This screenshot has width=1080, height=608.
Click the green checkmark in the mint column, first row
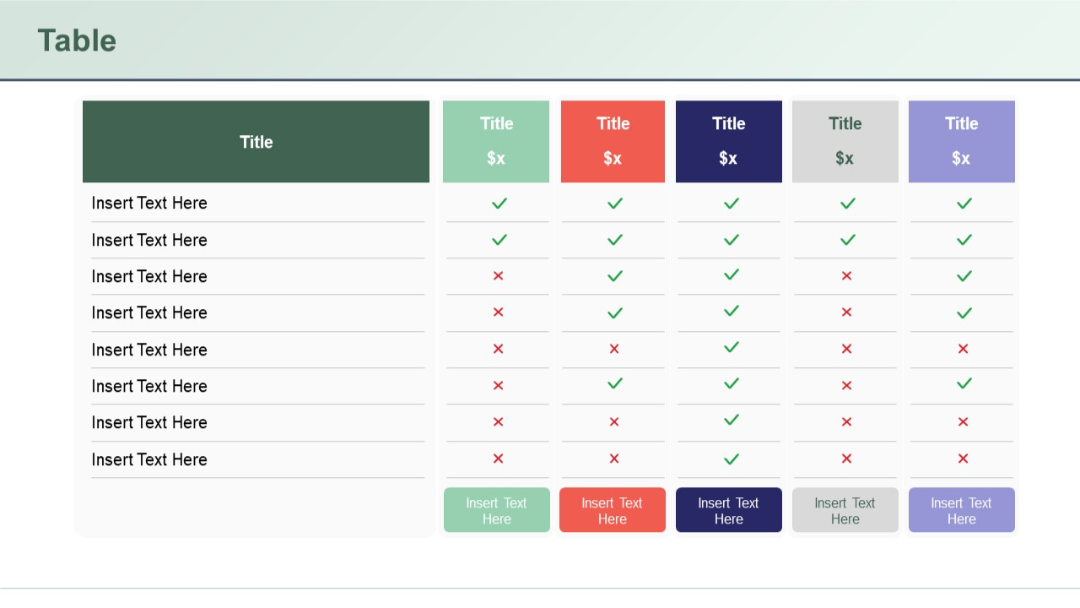coord(497,203)
